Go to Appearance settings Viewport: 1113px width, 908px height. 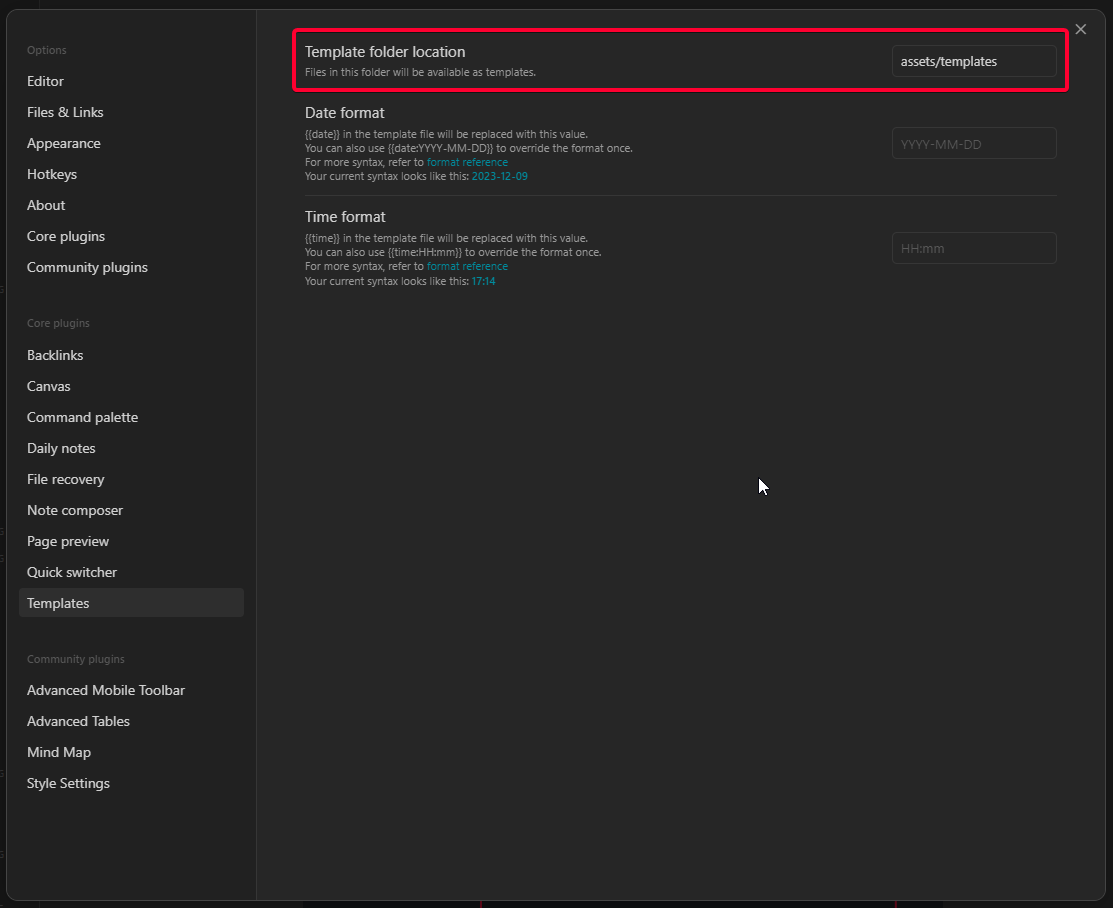click(64, 143)
